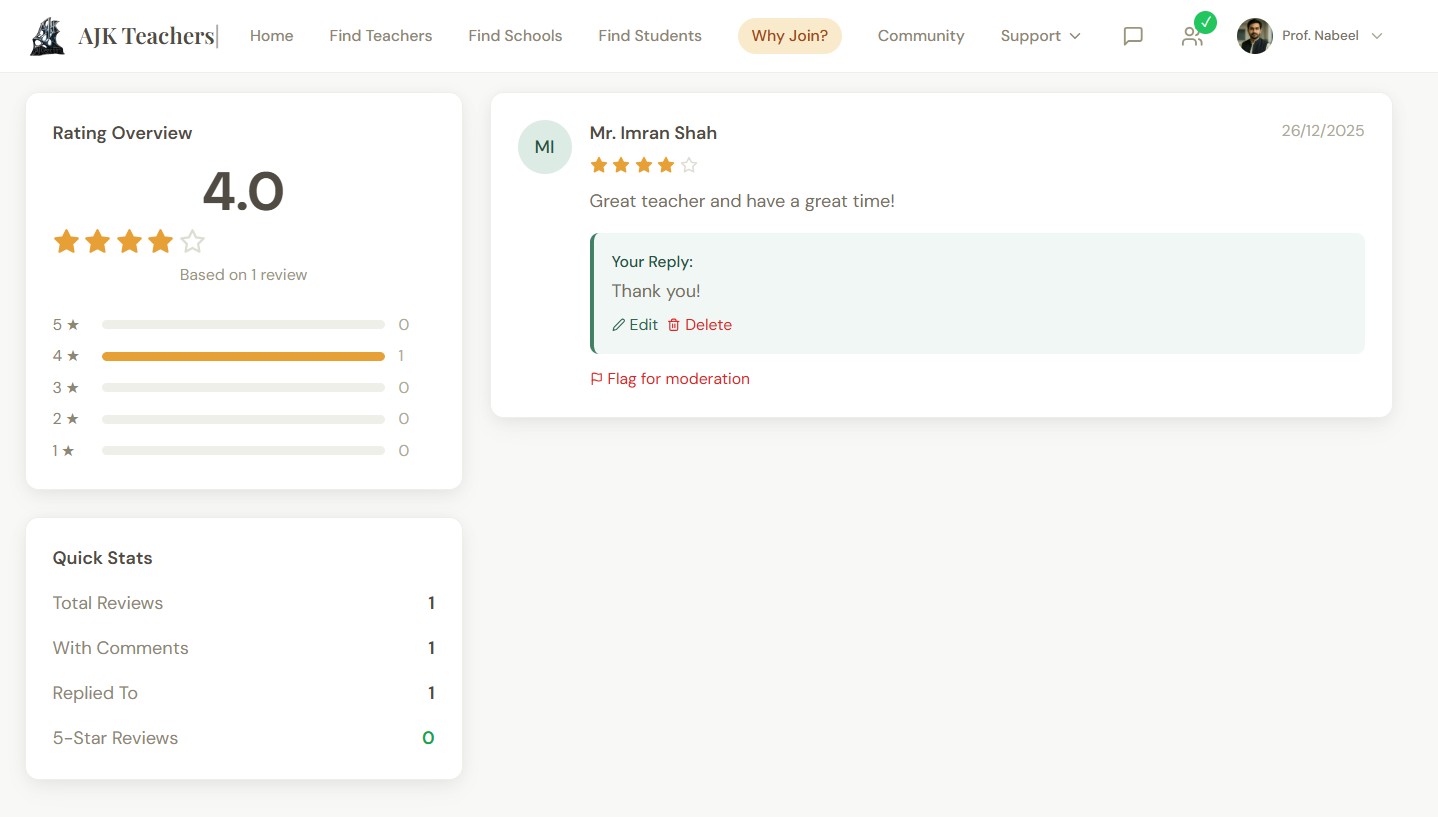Navigate to Find Schools

point(515,36)
